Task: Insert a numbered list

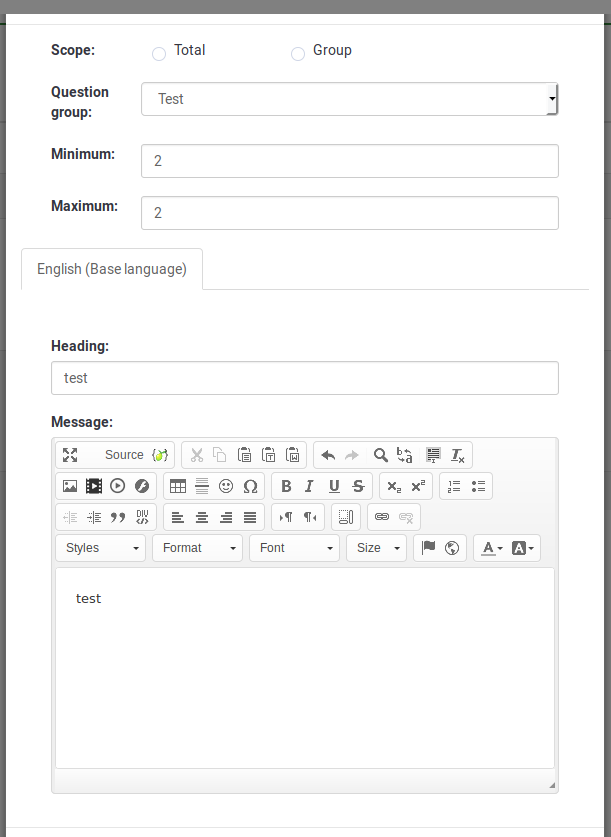Action: 454,486
